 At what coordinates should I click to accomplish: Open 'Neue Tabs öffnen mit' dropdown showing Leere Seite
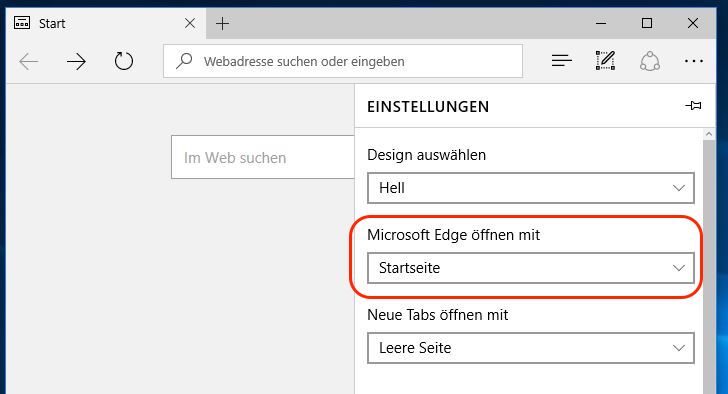pyautogui.click(x=531, y=348)
